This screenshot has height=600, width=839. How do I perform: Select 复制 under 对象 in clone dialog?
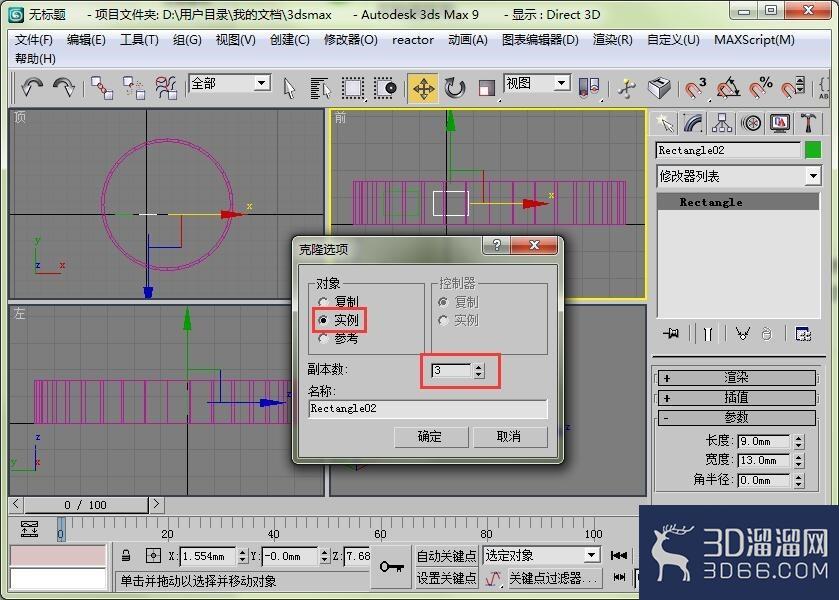click(x=323, y=302)
